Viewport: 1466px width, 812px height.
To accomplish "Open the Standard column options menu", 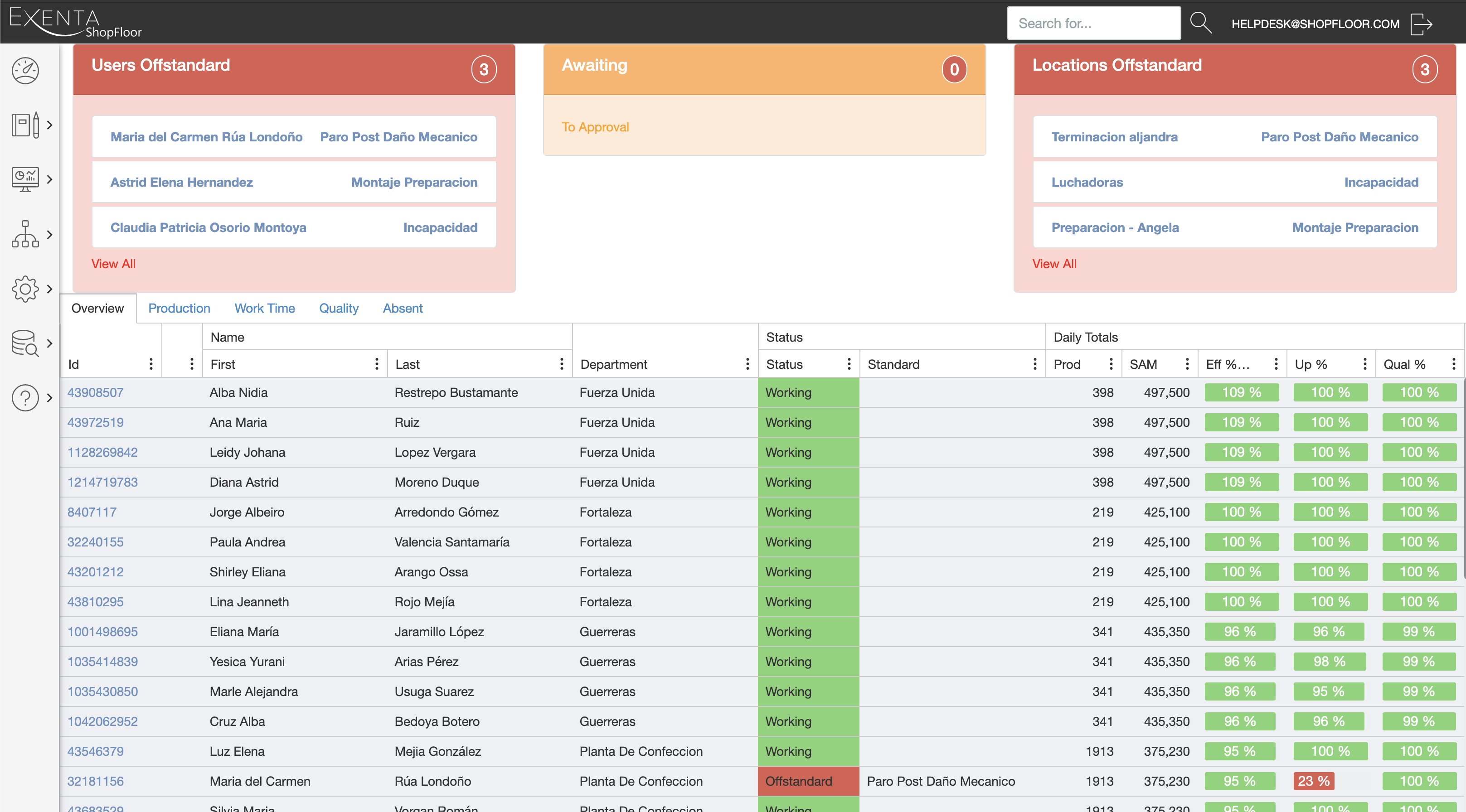I will pyautogui.click(x=1034, y=364).
